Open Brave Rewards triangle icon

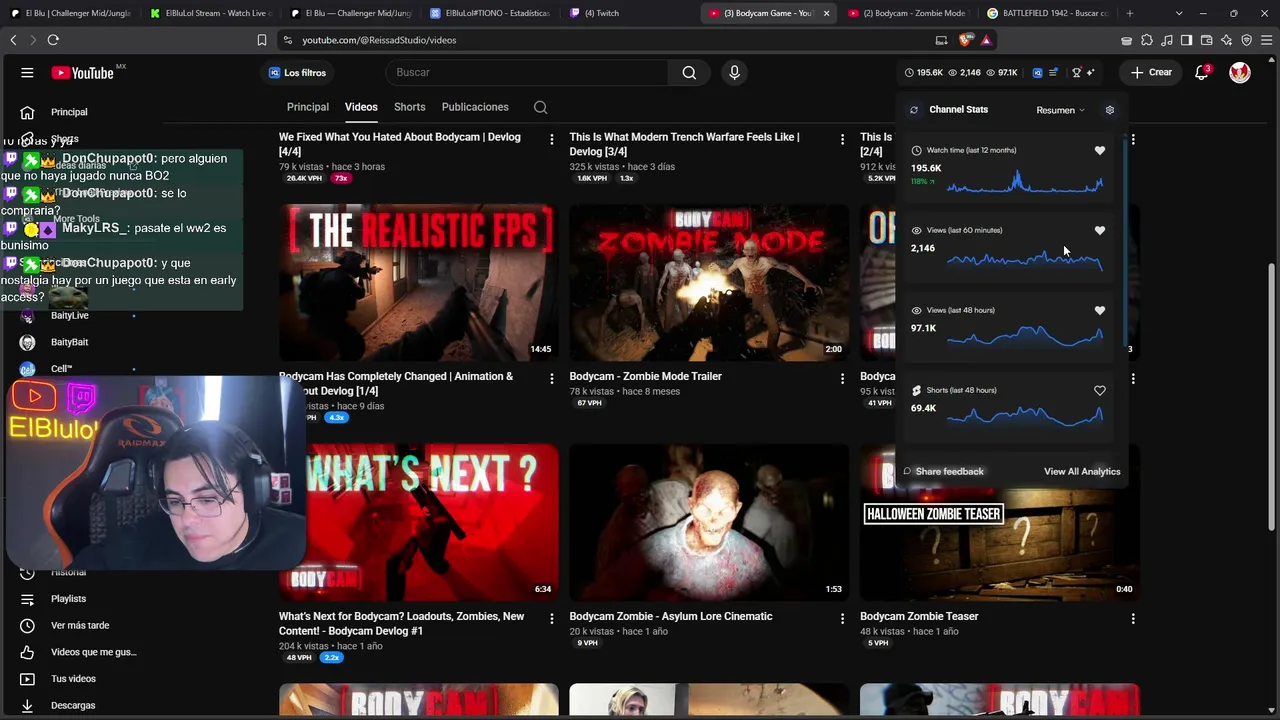tap(986, 40)
